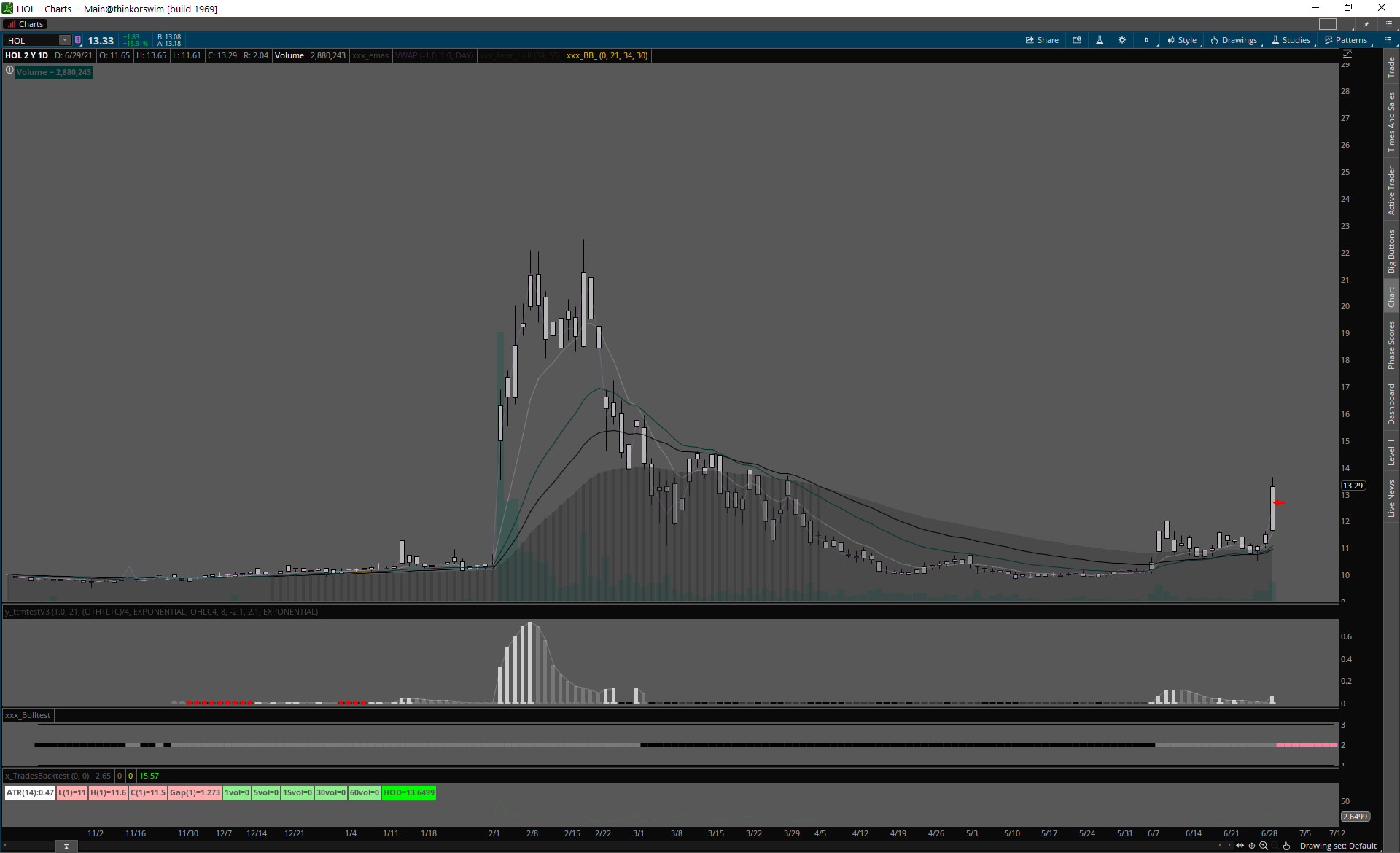
Task: Expand the HOL symbol dropdown arrow
Action: click(x=64, y=40)
